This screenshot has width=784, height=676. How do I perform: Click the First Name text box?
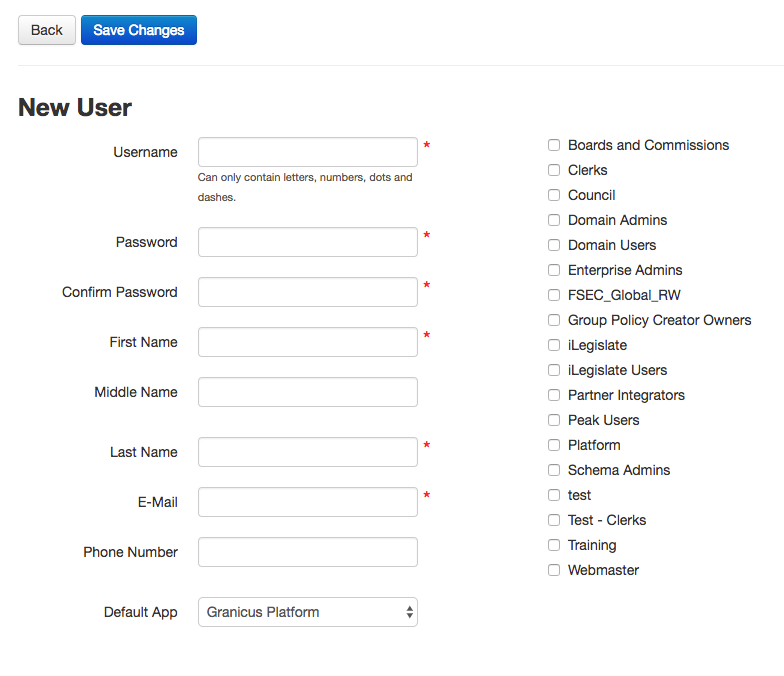308,342
